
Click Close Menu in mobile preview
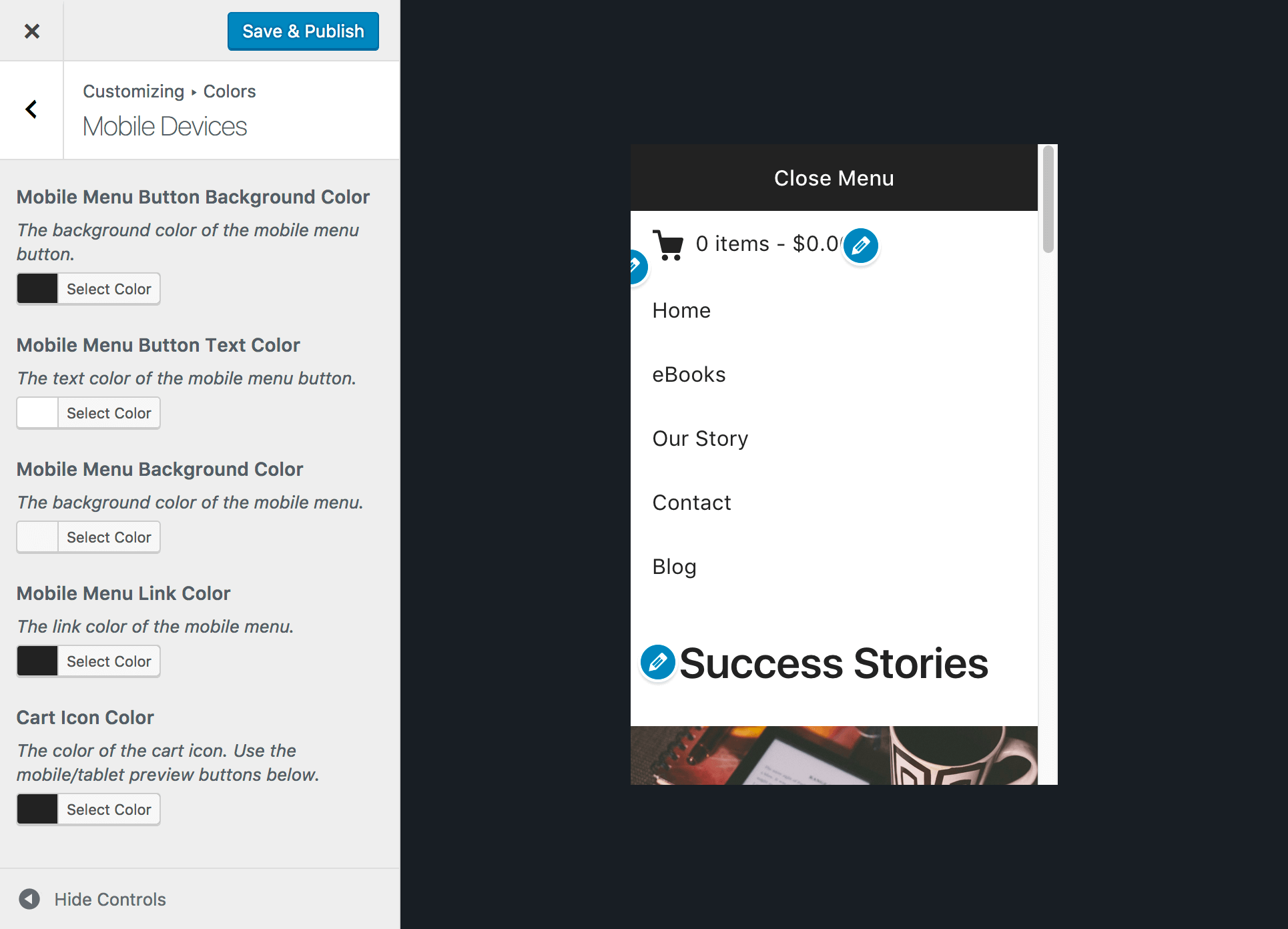834,178
